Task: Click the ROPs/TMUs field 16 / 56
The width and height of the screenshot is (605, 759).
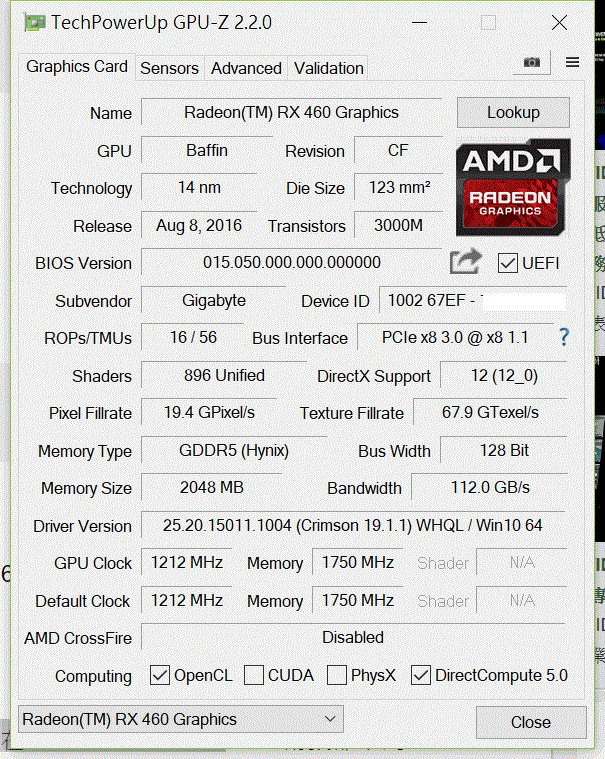Action: tap(193, 337)
